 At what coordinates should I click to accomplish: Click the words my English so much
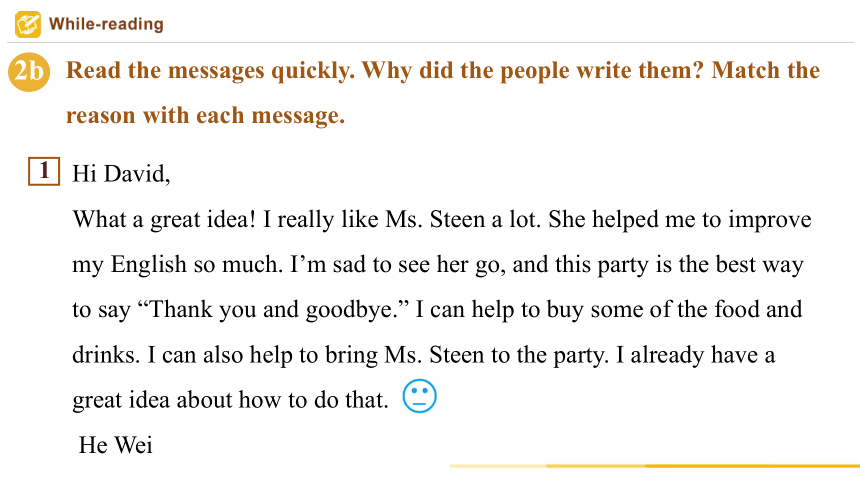click(178, 265)
